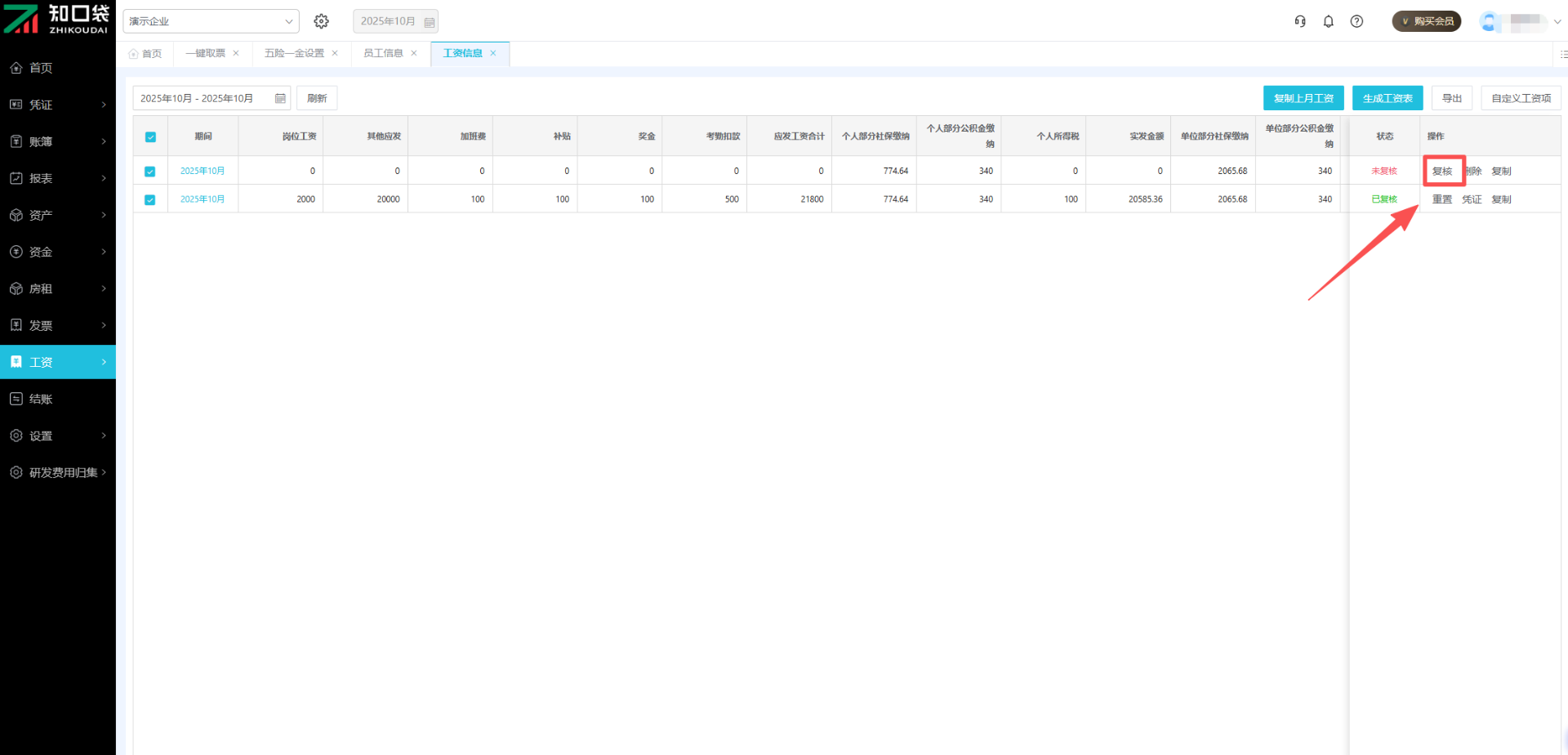
Task: Expand the 报表 sidebar menu
Action: [57, 178]
